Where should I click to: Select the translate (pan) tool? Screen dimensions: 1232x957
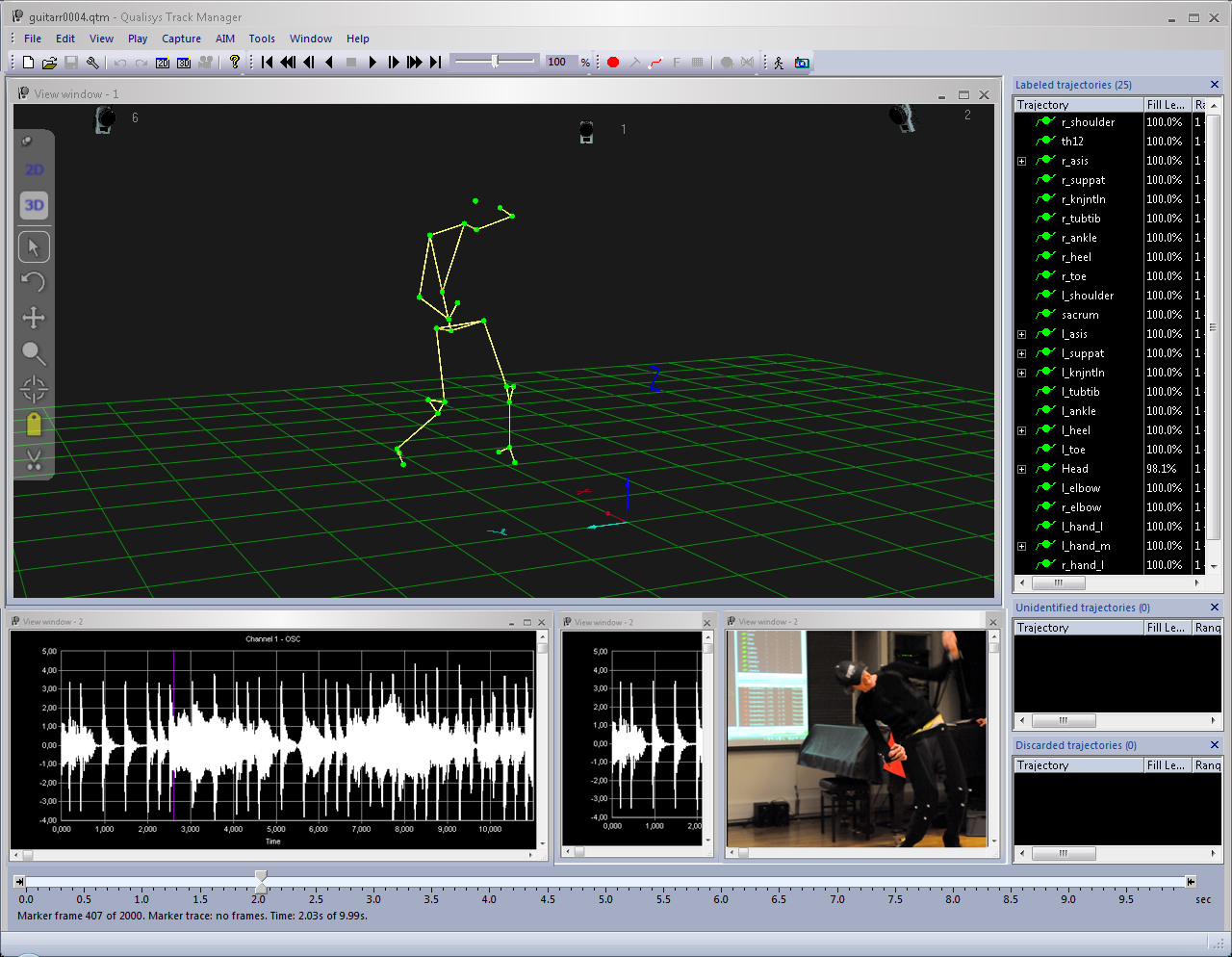[34, 318]
